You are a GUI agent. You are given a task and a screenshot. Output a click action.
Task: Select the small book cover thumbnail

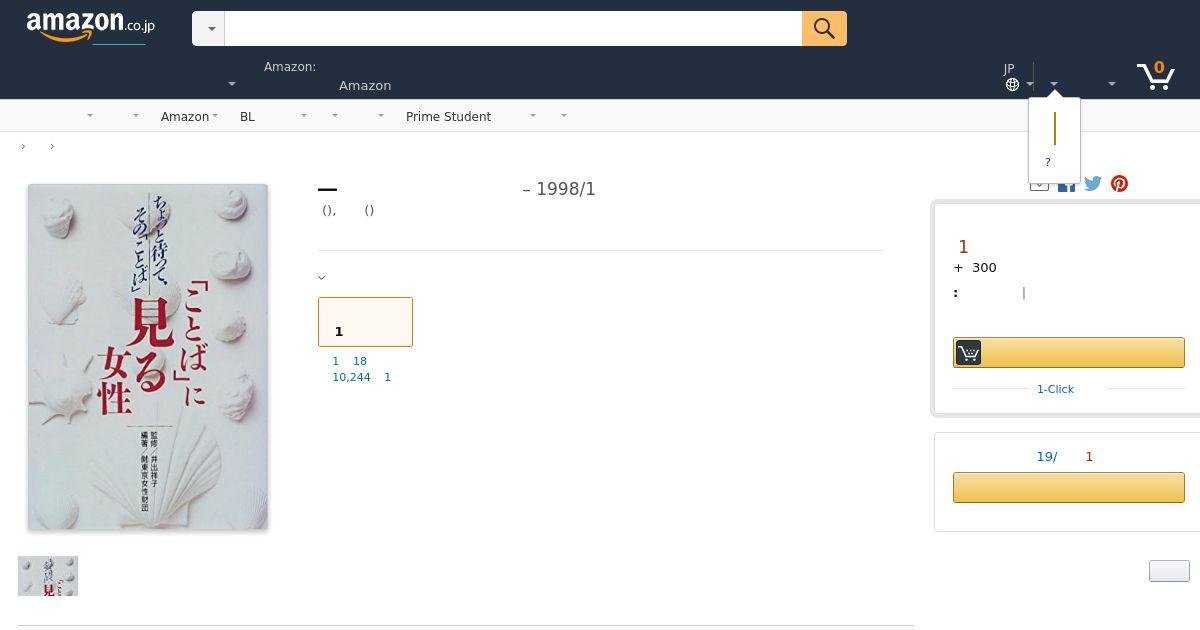click(x=48, y=576)
